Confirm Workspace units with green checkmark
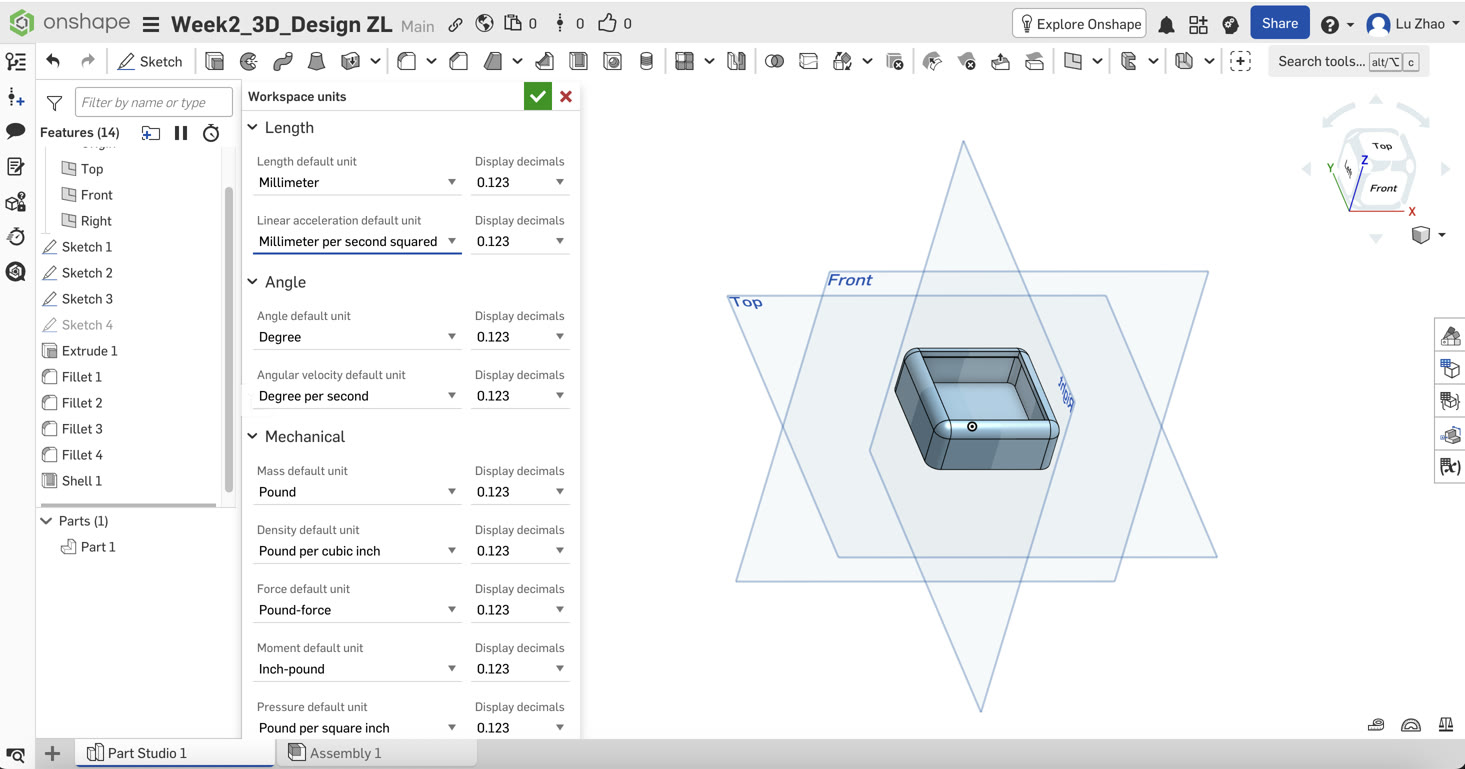1465x769 pixels. point(538,96)
